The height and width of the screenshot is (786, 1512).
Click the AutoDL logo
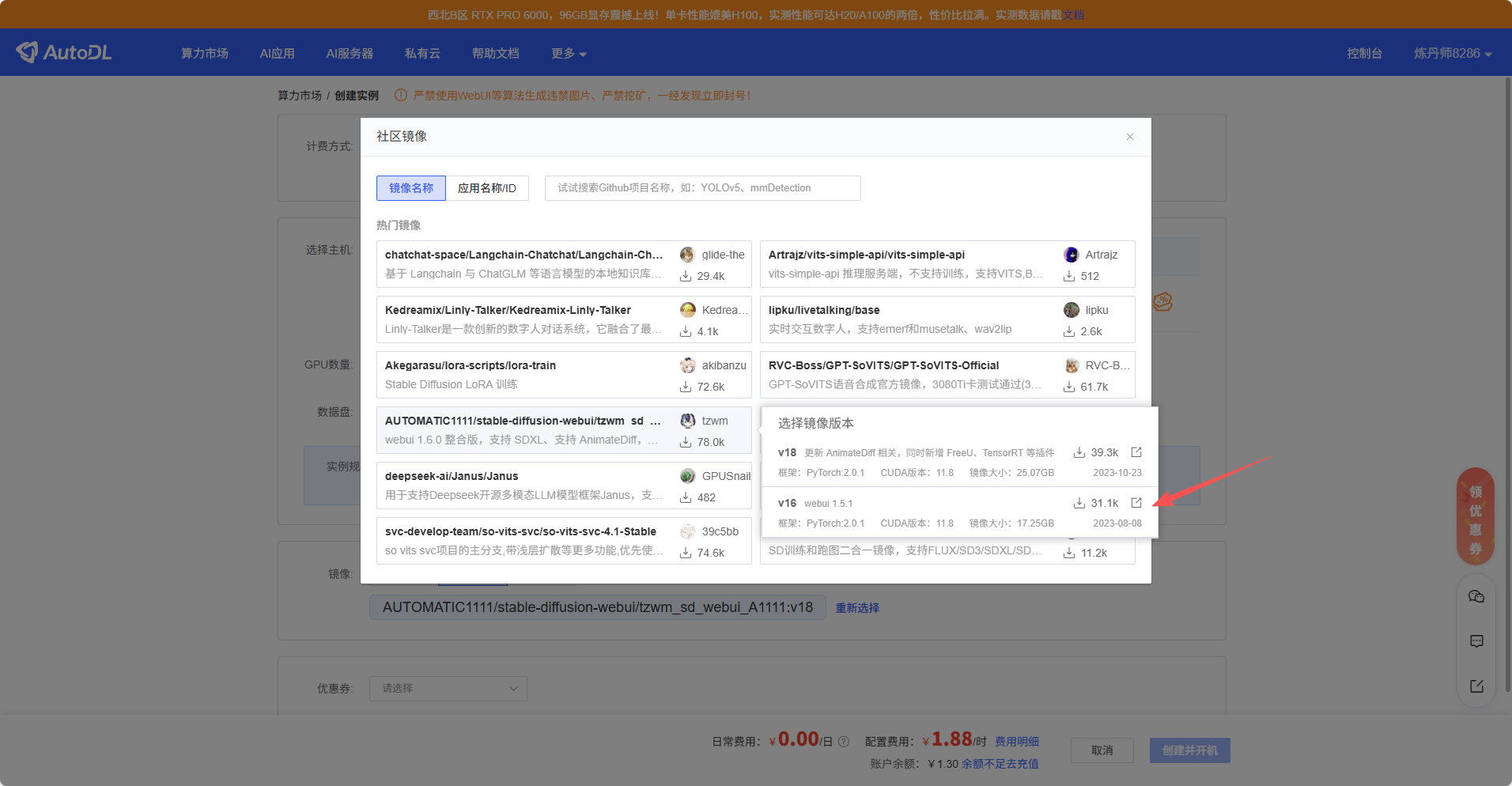click(x=64, y=52)
